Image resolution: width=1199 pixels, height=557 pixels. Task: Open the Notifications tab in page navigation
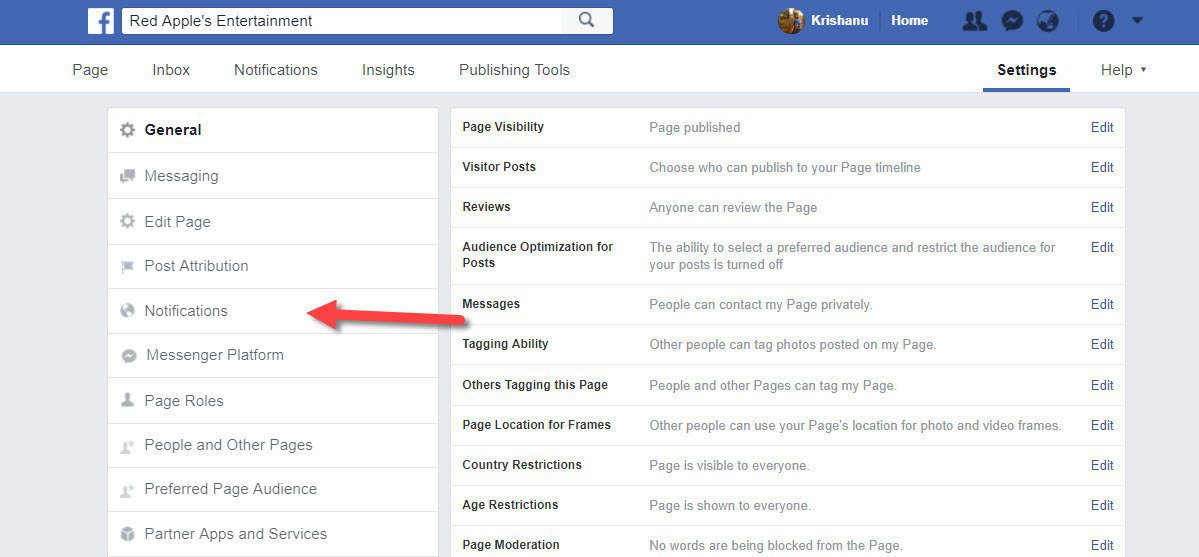tap(275, 70)
